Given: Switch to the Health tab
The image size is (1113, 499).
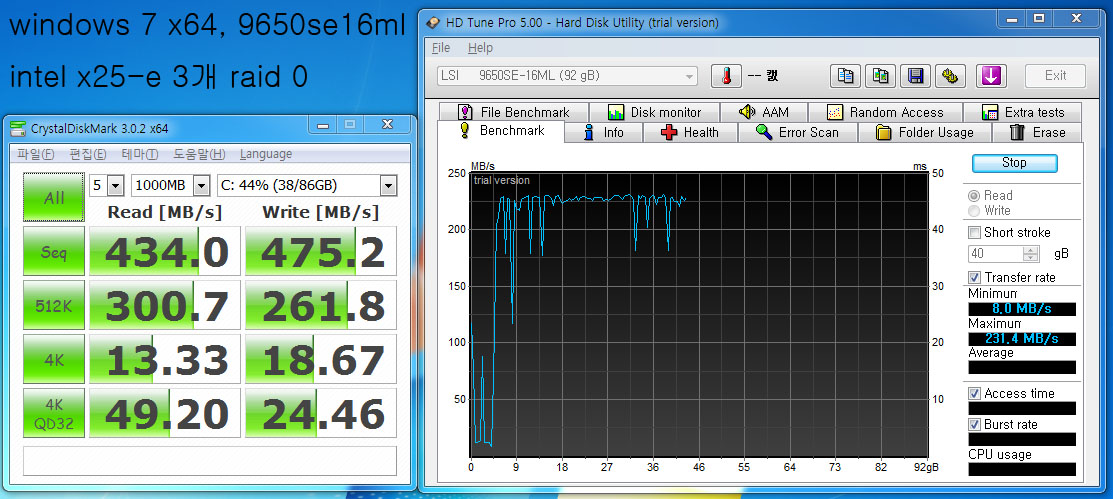Looking at the screenshot, I should (690, 133).
